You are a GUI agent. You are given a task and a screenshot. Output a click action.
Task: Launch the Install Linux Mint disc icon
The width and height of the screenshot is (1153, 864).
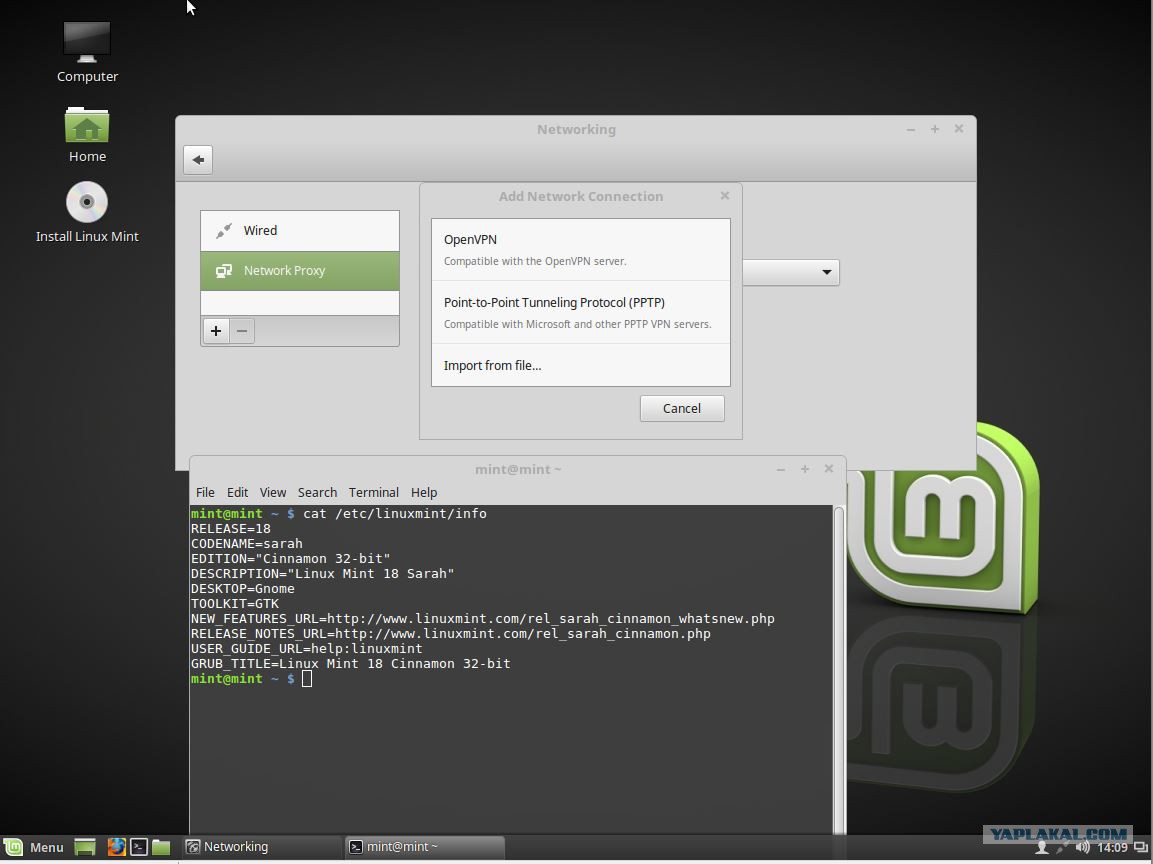tap(87, 212)
